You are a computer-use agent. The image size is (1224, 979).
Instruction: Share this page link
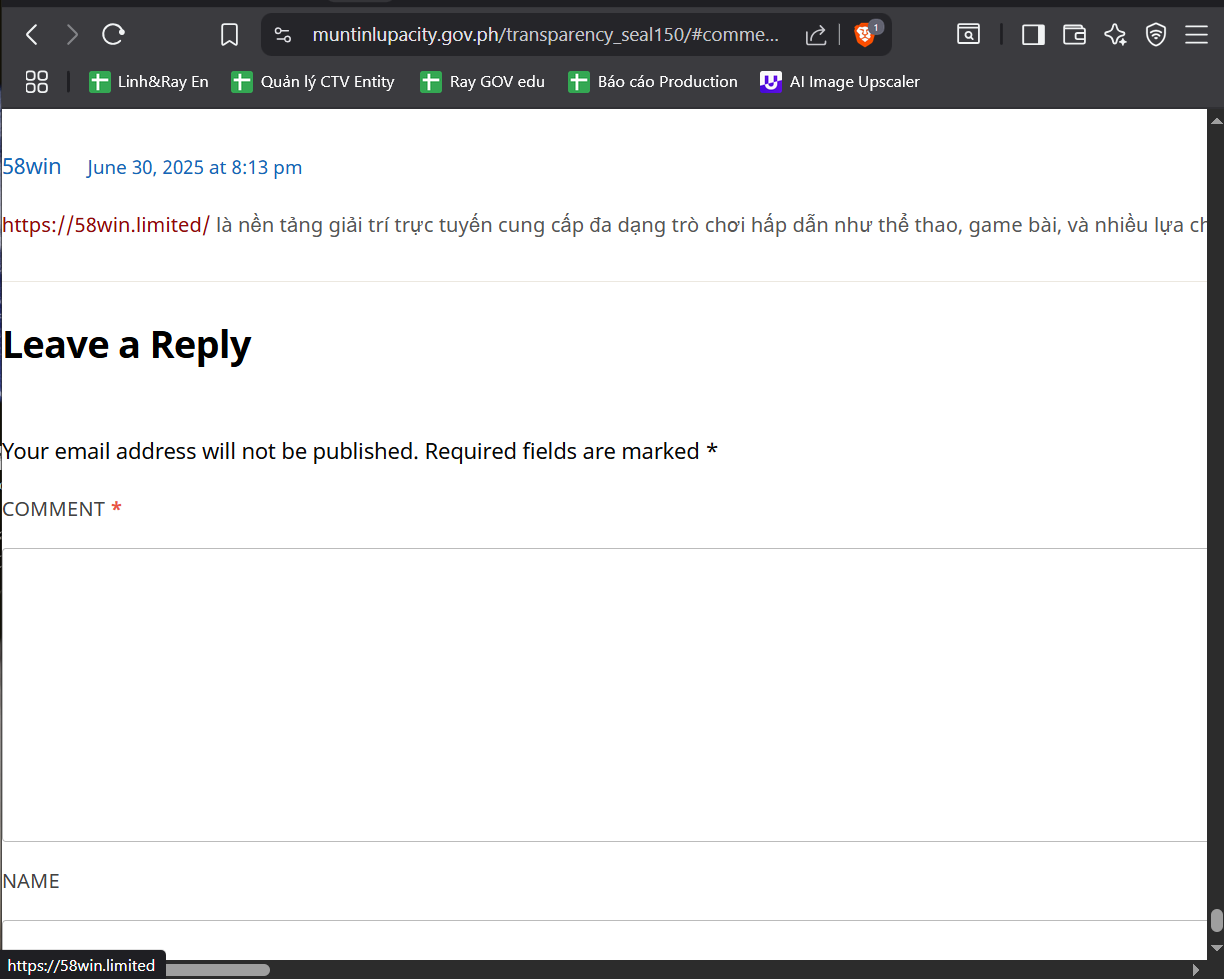pos(816,35)
